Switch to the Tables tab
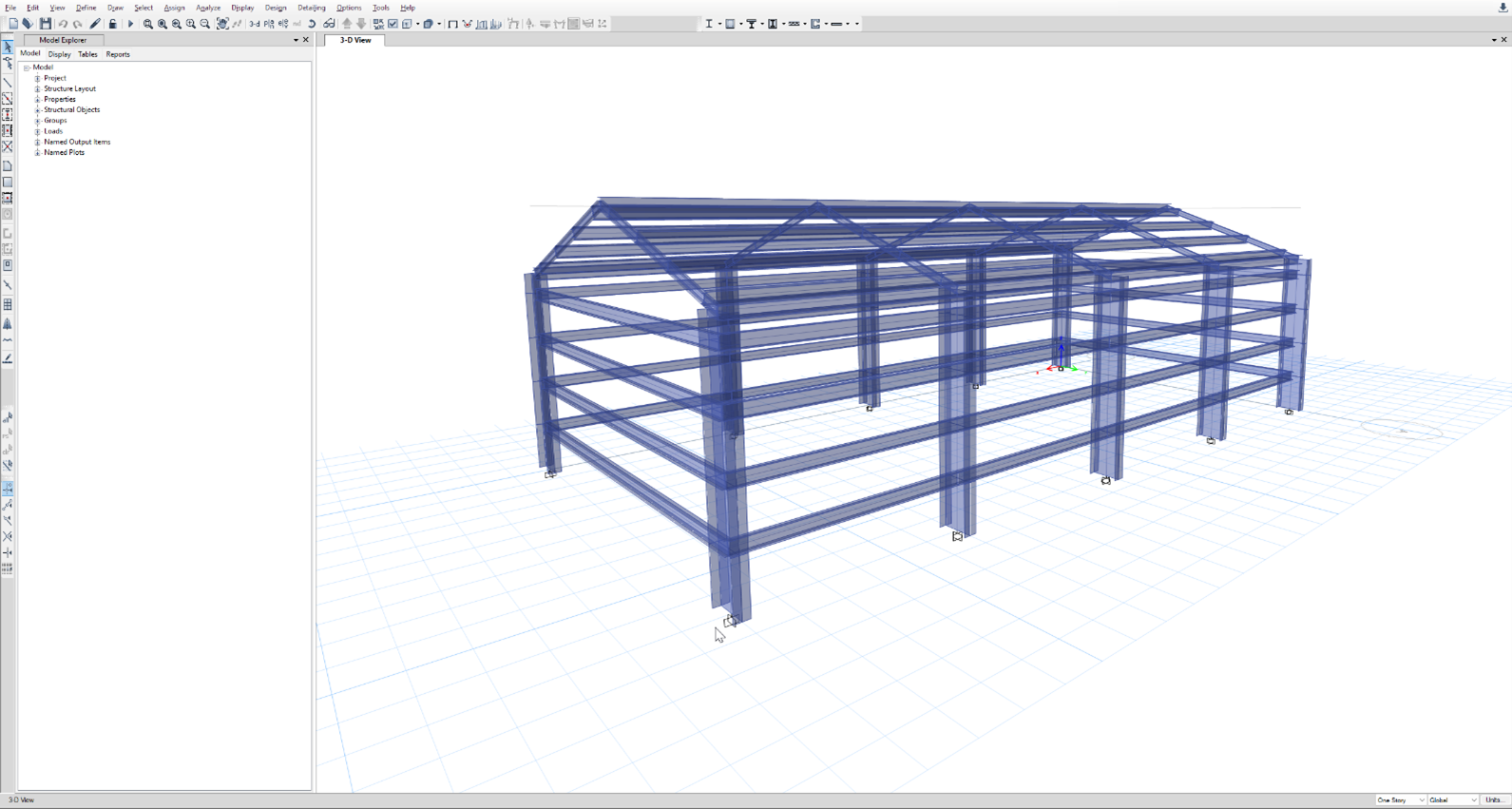The image size is (1512, 809). click(87, 54)
